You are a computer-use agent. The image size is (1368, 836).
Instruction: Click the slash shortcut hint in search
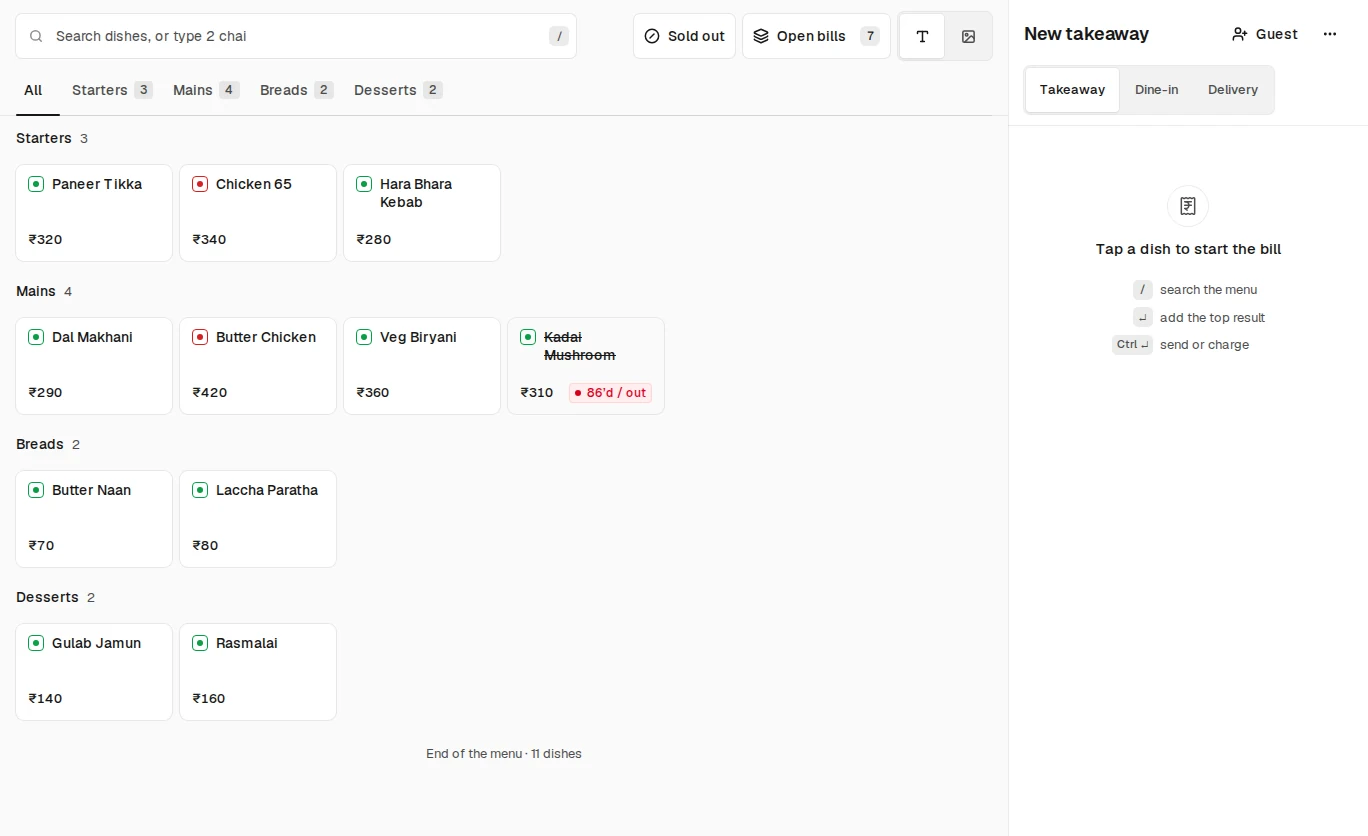pos(559,36)
